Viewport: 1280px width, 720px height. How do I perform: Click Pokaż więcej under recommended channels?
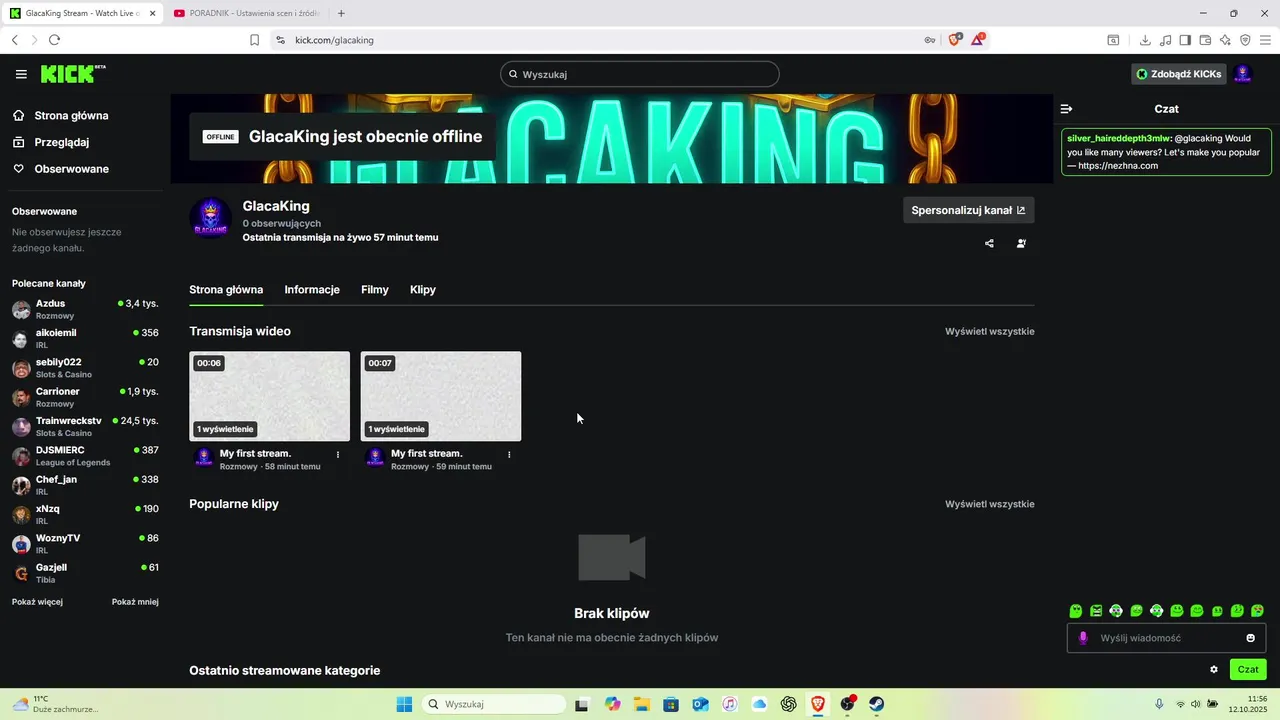point(37,602)
